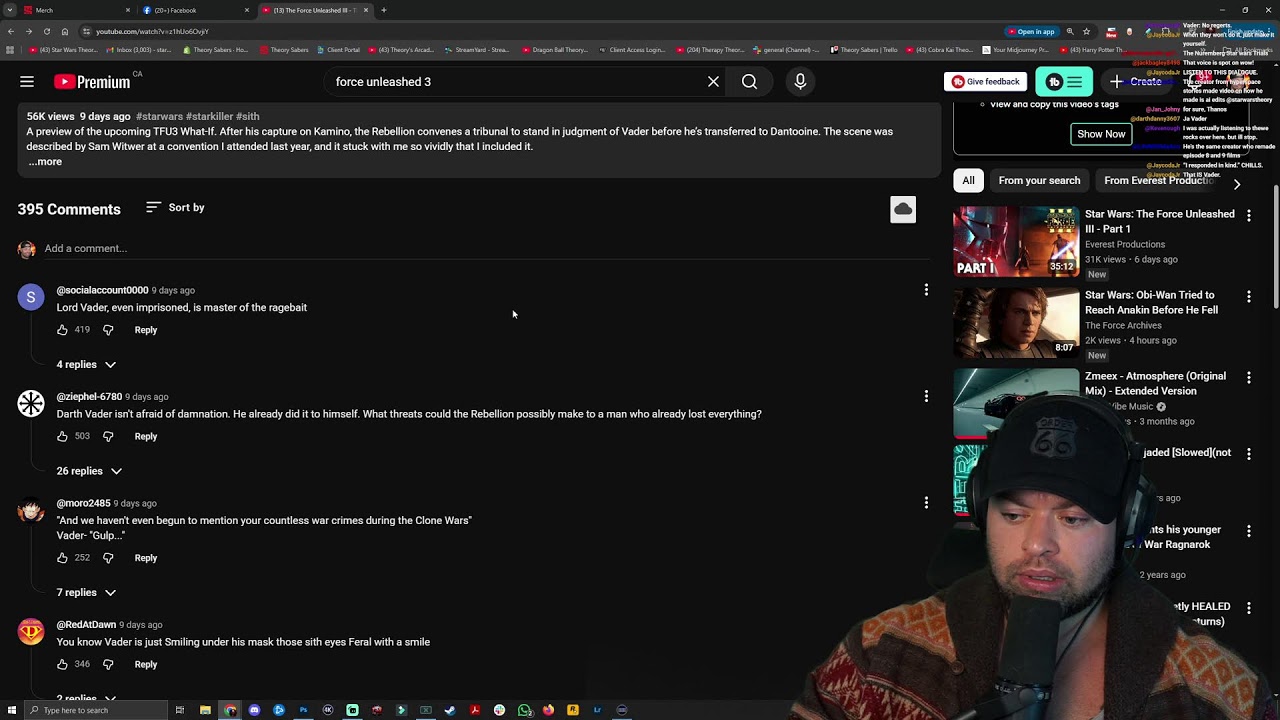Reply to @moro2485 comment
1280x720 pixels.
[x=146, y=558]
